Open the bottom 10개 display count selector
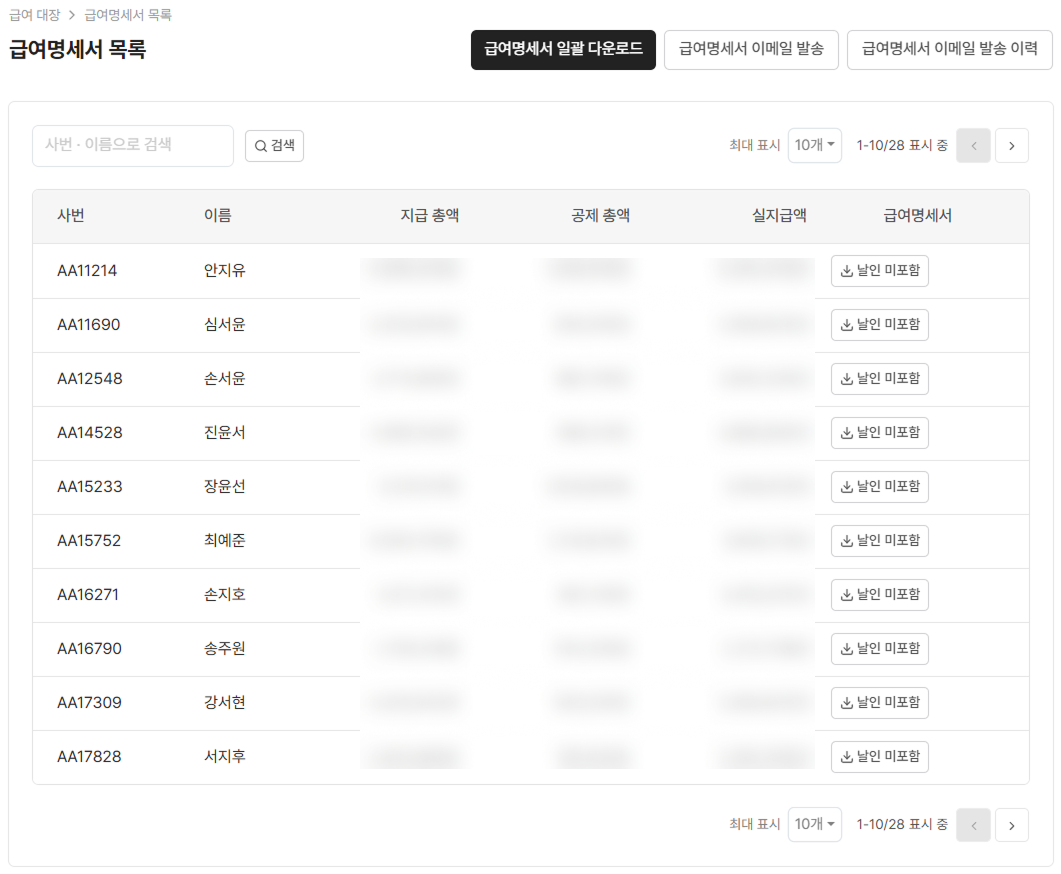Image resolution: width=1061 pixels, height=874 pixels. pyautogui.click(x=814, y=825)
